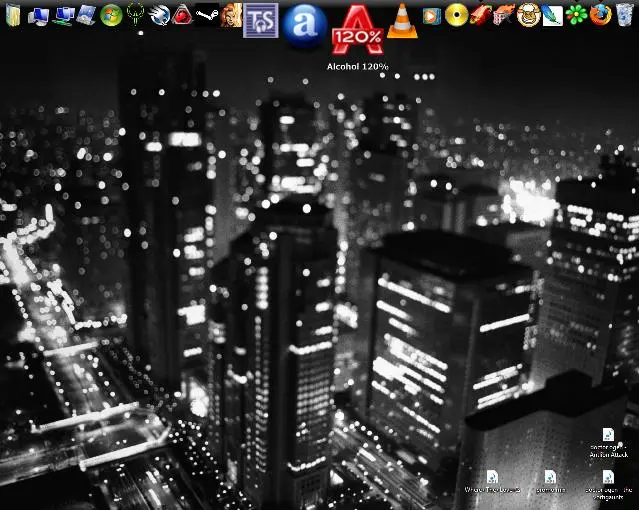Click the Recycle Bin icon
The image size is (639, 510).
625,14
